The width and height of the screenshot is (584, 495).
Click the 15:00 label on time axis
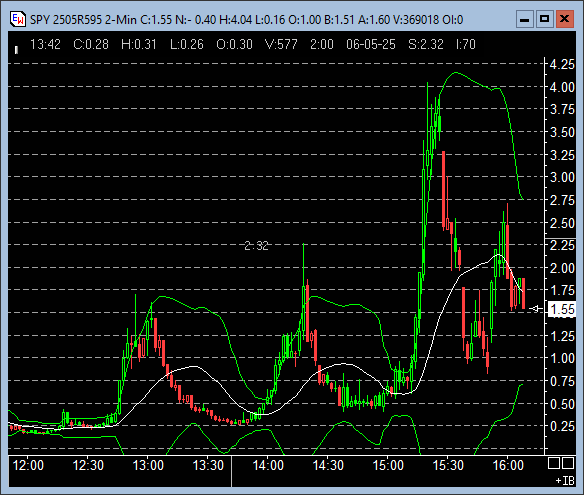coord(388,465)
